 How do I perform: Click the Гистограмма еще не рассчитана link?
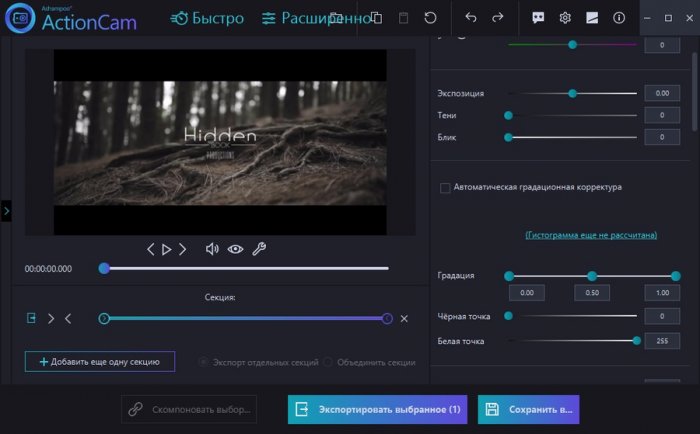(591, 235)
